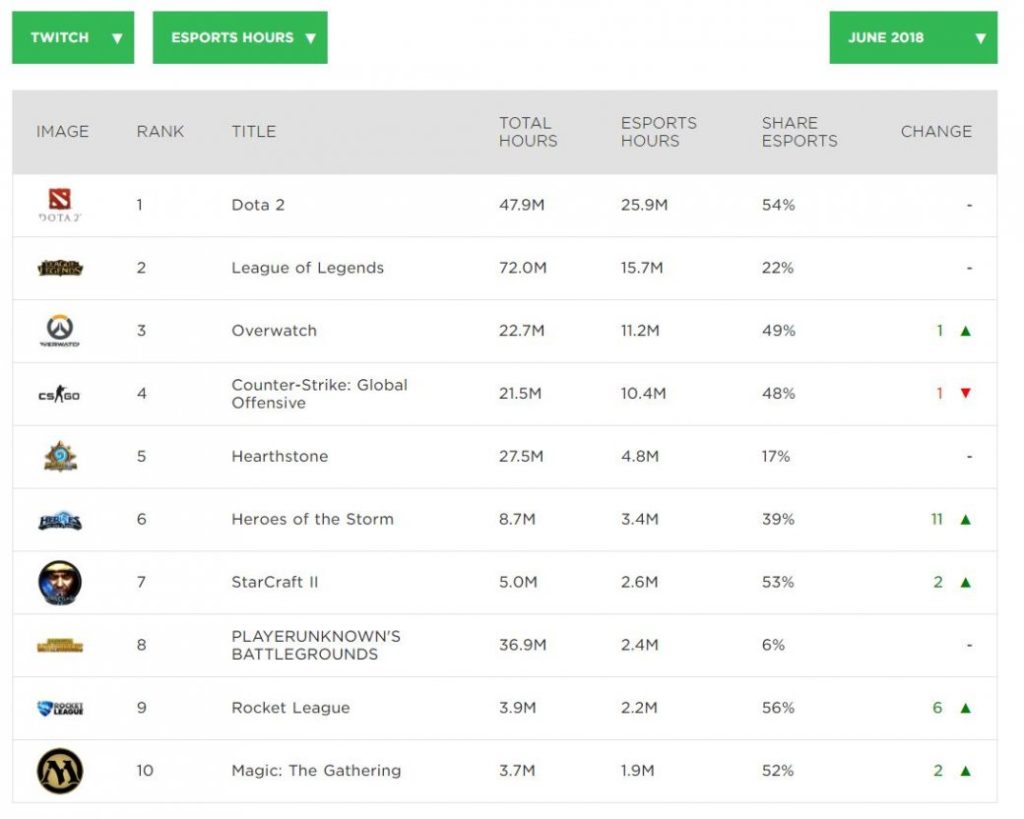Screen dimensions: 1024x819
Task: Sort by the Total Hours column header
Action: [528, 132]
